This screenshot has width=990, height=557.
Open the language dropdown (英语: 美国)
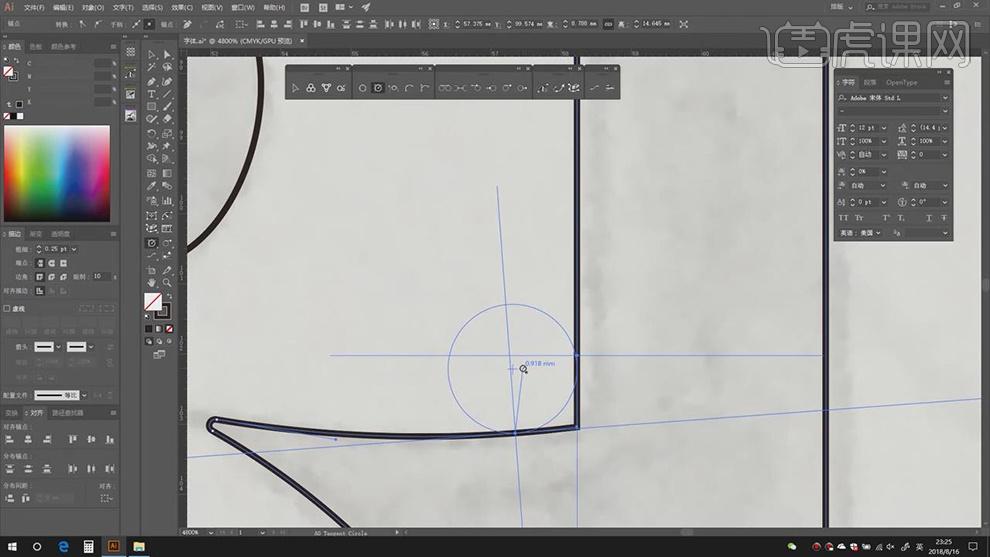tap(878, 233)
